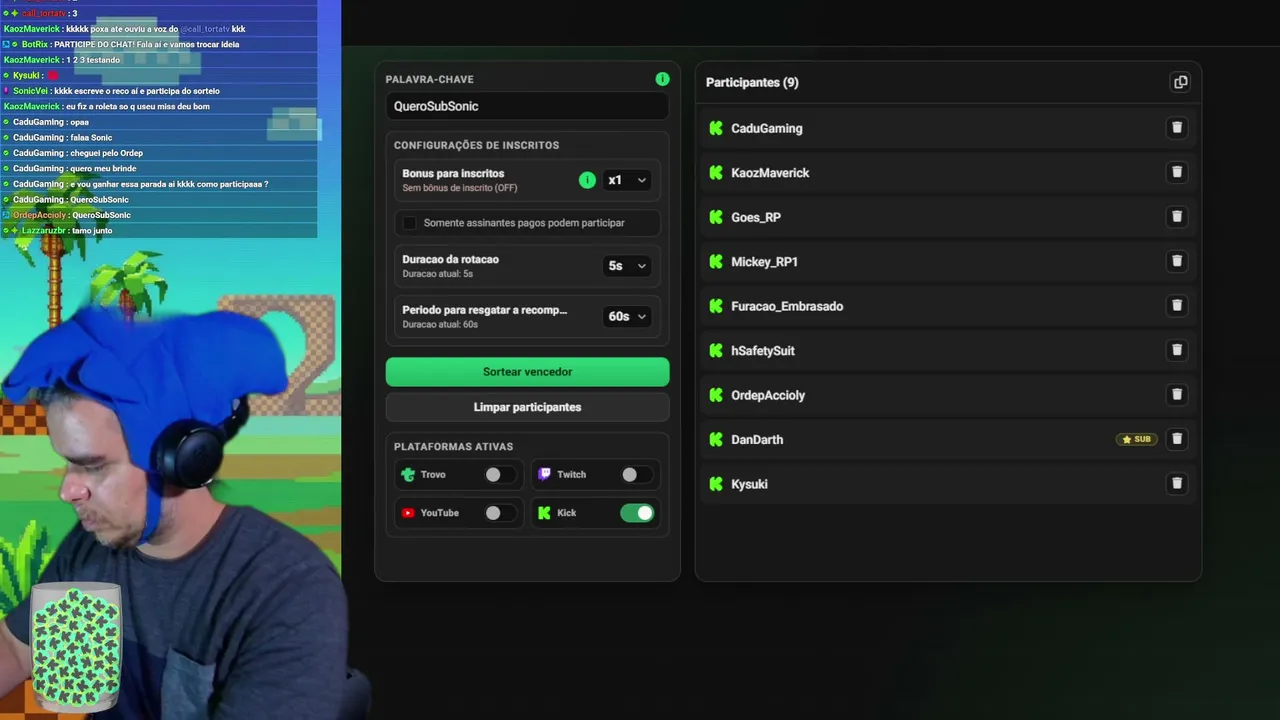Click the trash icon for Goes_RP
The width and height of the screenshot is (1280, 720).
1177,217
